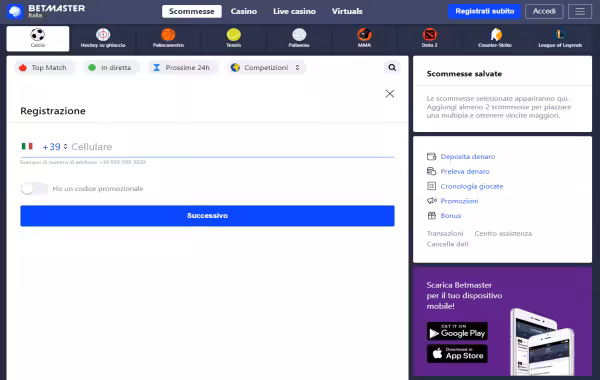Click the Cronologia giocate list icon
600x380 pixels.
tap(432, 186)
